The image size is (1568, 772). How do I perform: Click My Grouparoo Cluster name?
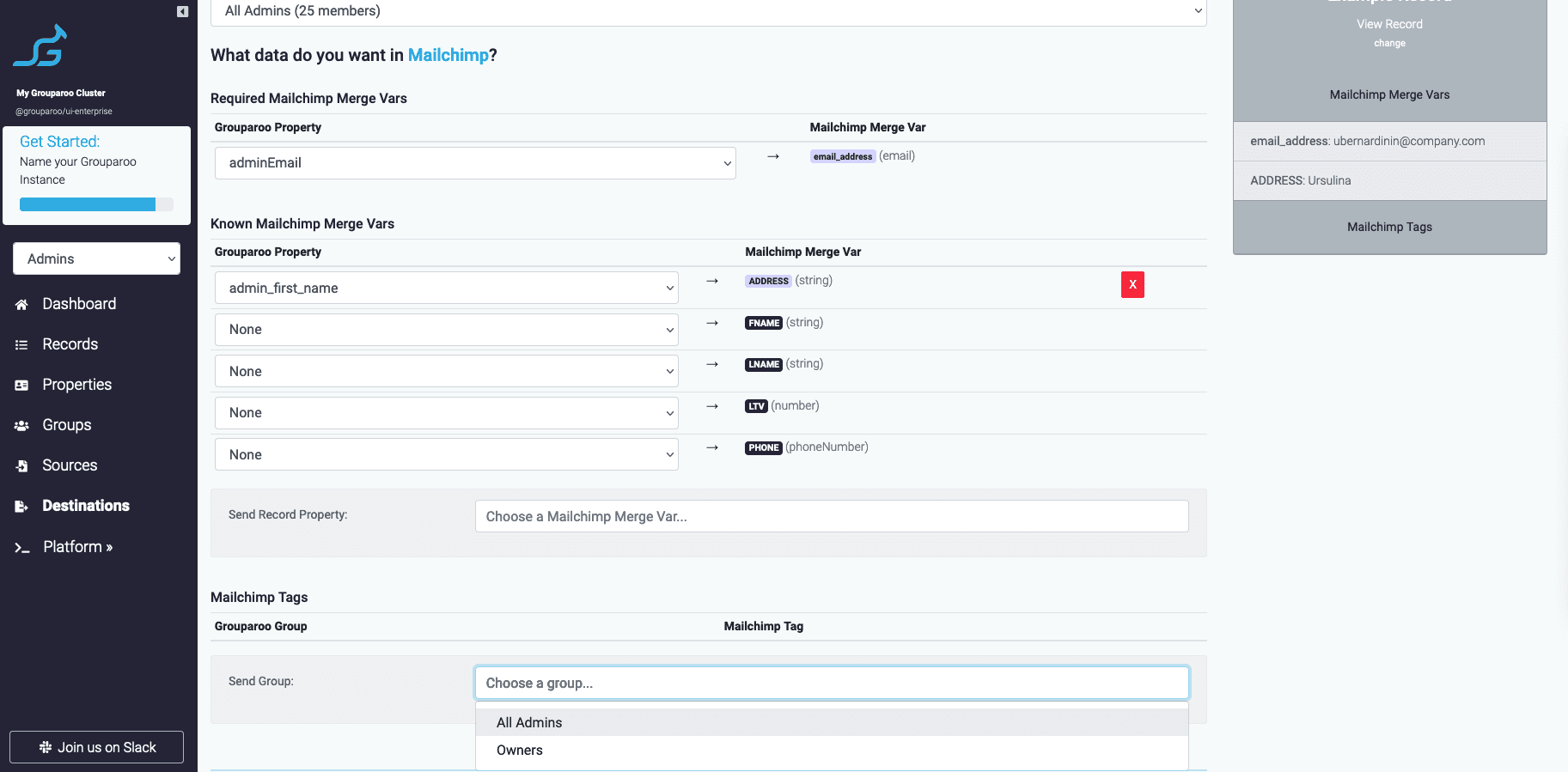61,93
